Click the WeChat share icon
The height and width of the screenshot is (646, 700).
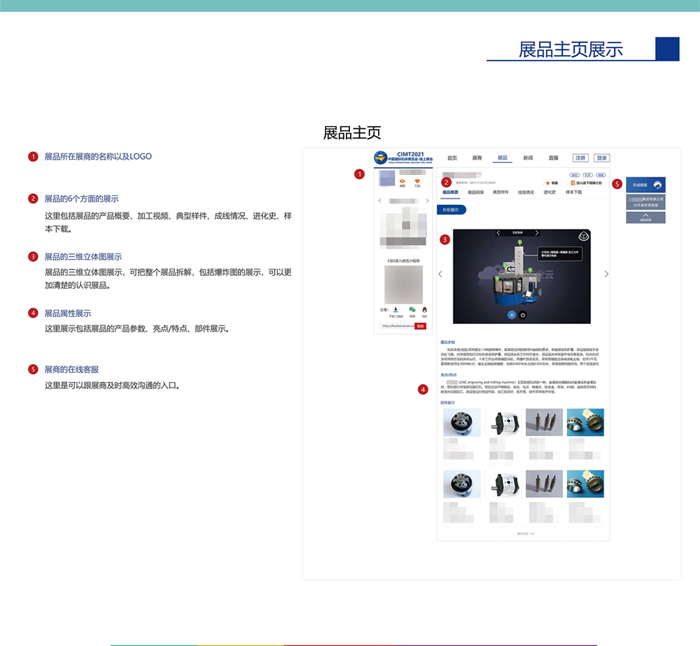pos(412,310)
